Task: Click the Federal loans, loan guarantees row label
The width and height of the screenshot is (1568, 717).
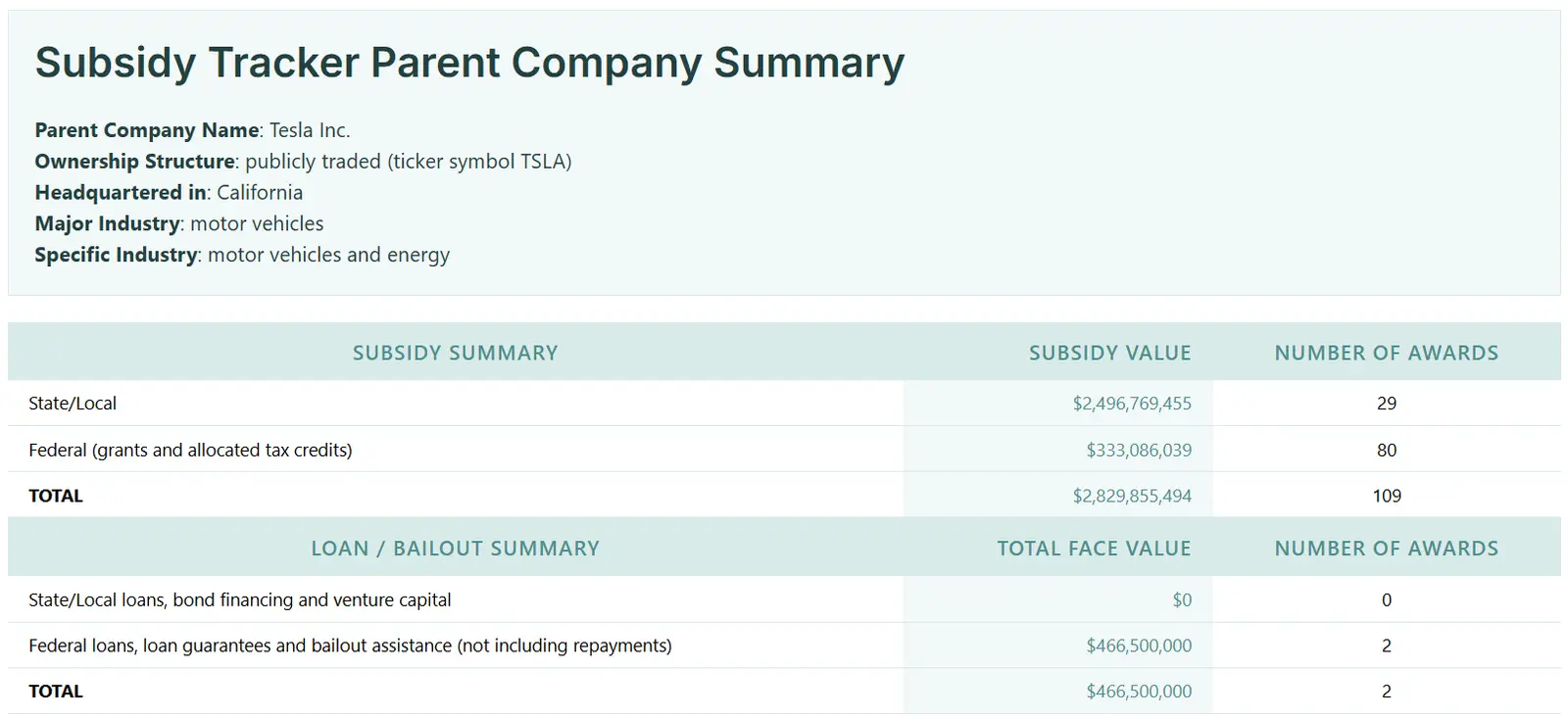Action: 350,646
